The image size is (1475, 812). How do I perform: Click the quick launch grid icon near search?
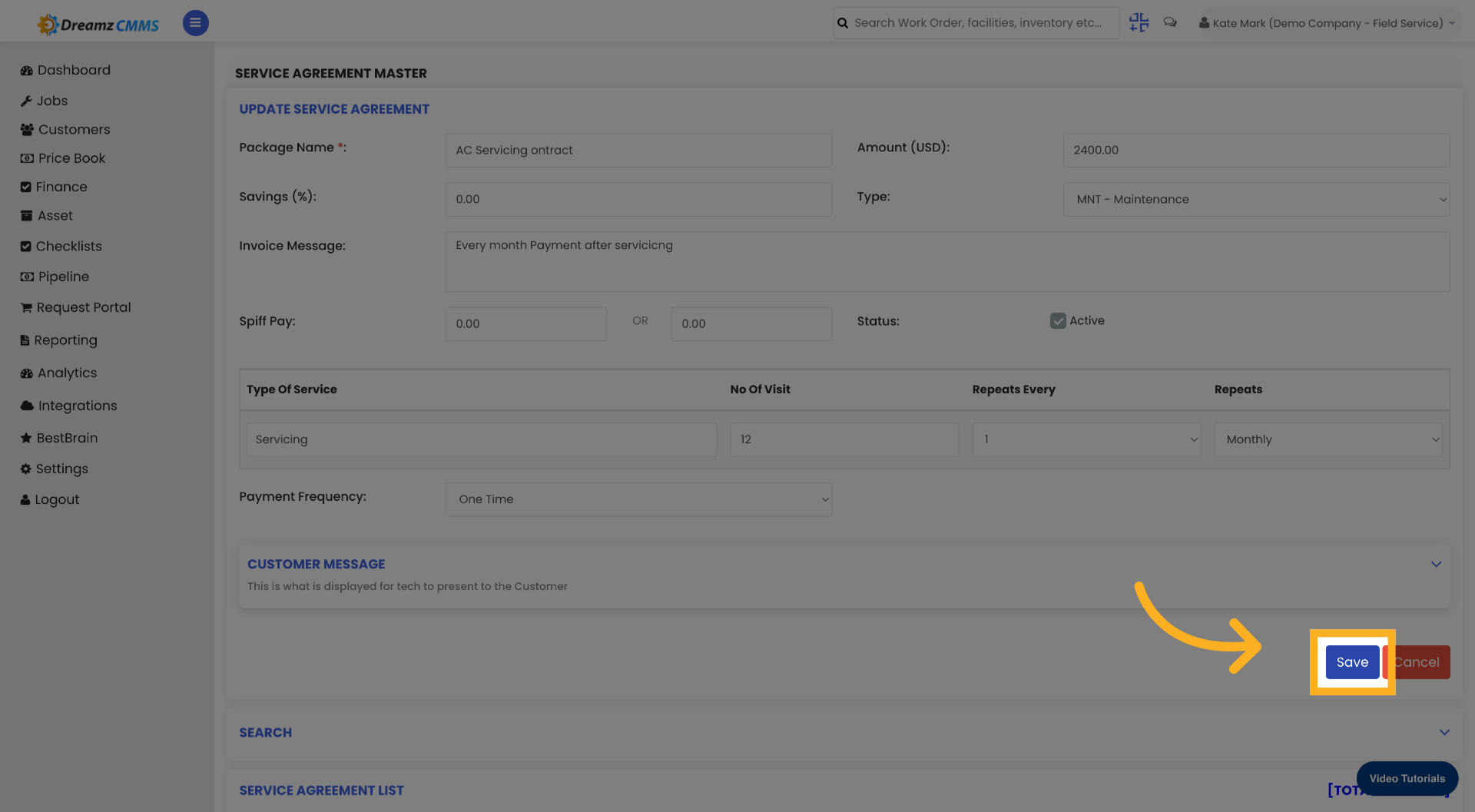[1139, 22]
